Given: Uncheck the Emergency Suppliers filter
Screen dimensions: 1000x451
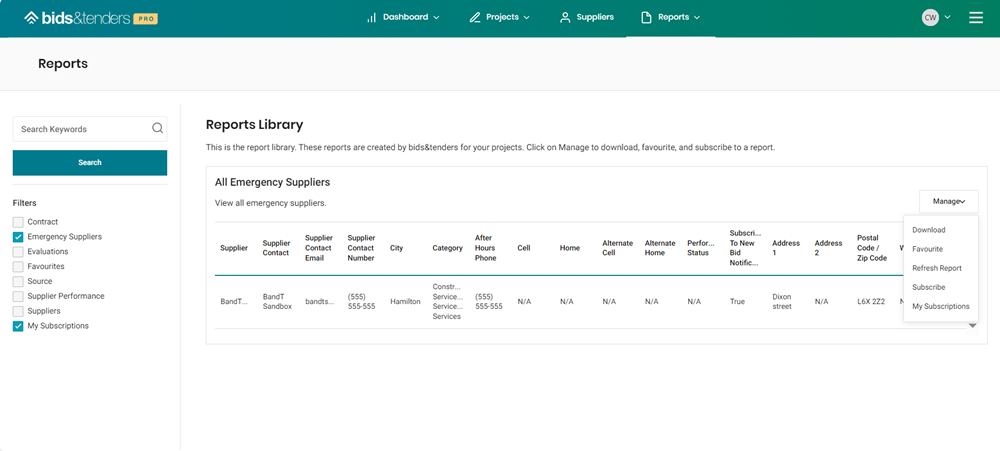Looking at the screenshot, I should click(x=18, y=237).
